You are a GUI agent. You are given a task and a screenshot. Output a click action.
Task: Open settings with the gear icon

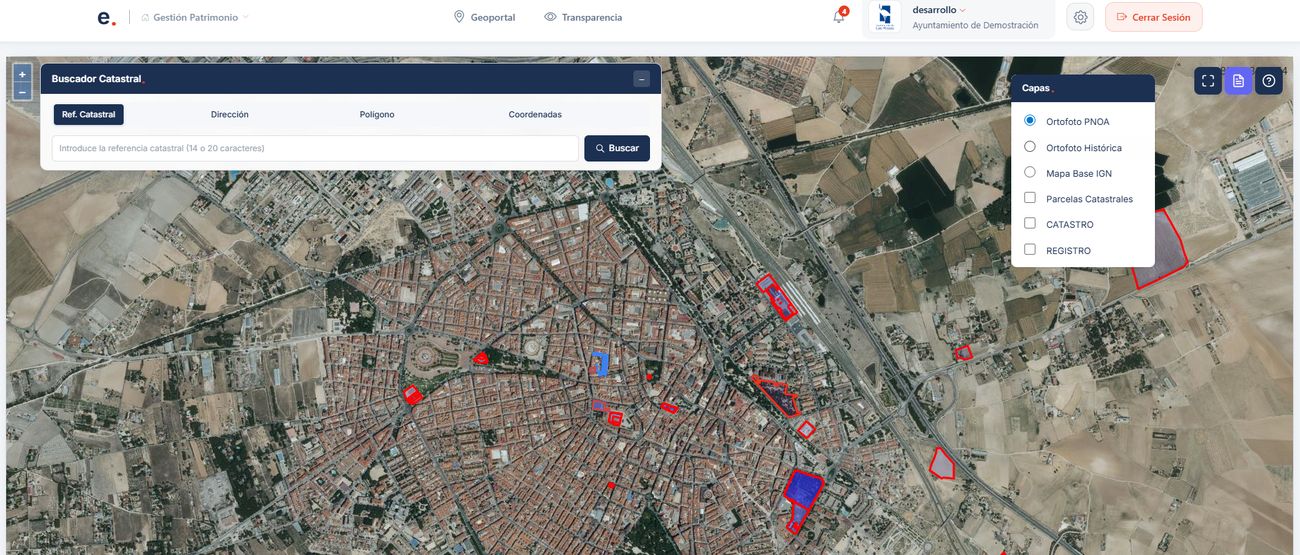pyautogui.click(x=1080, y=17)
